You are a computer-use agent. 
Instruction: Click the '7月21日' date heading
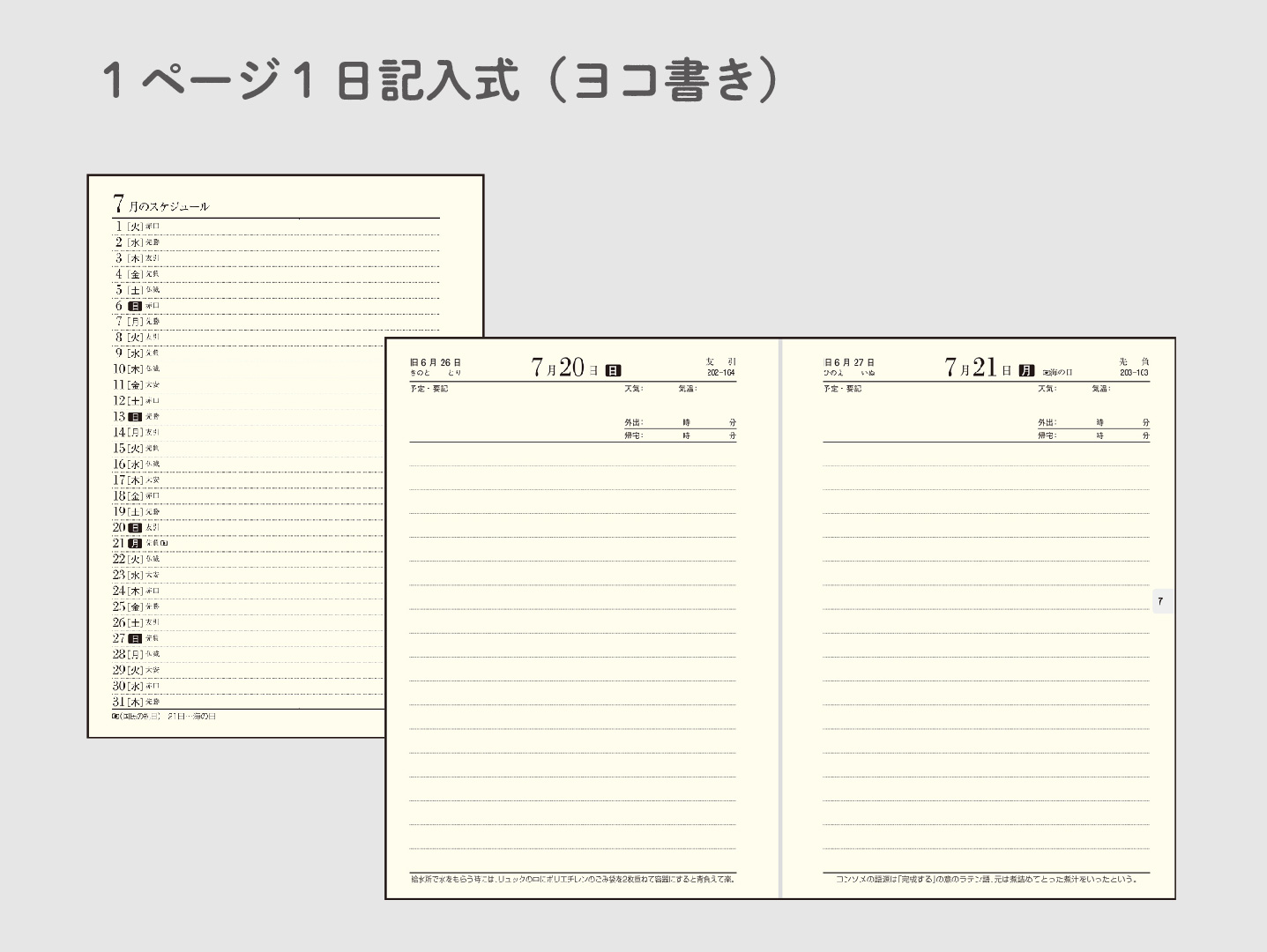tap(978, 368)
